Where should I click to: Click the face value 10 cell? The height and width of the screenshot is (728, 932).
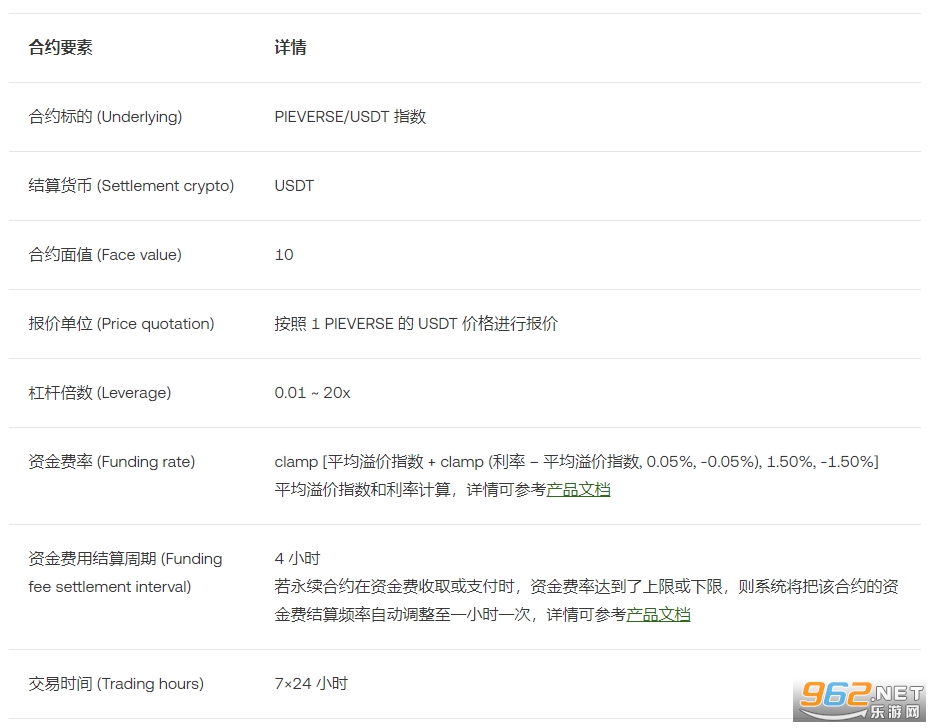(284, 255)
